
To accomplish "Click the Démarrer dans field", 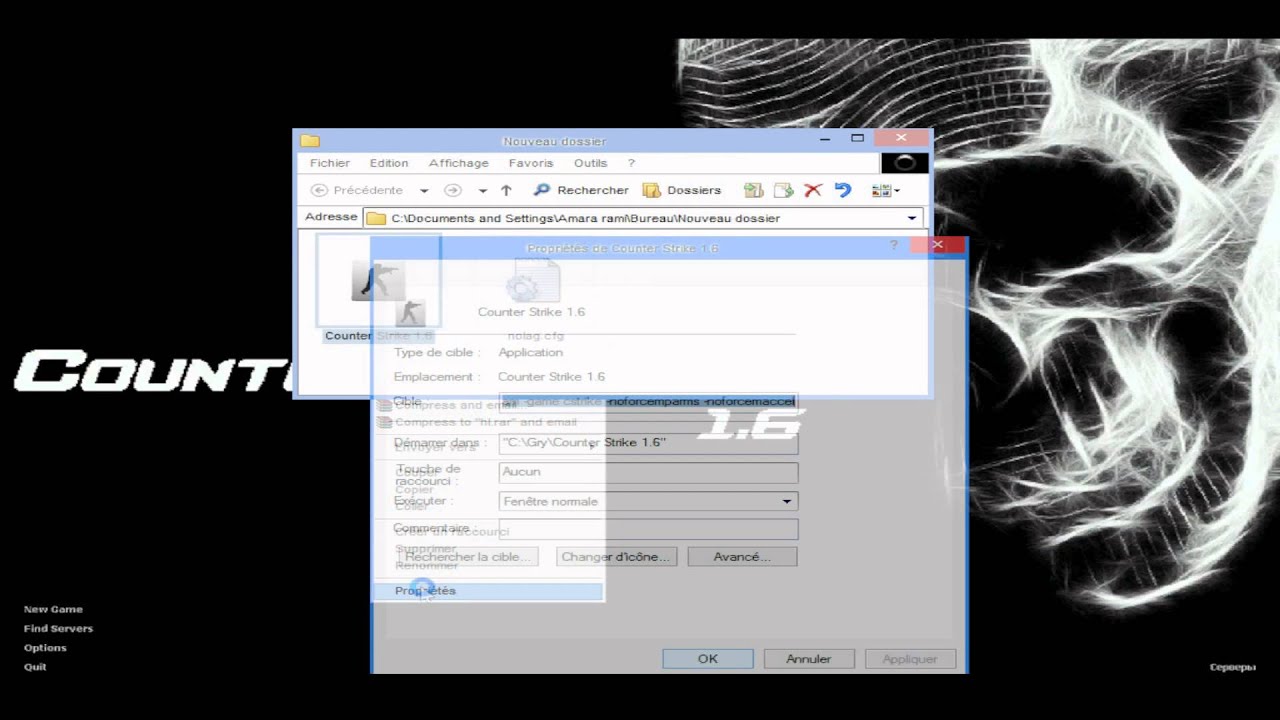I will tap(648, 442).
